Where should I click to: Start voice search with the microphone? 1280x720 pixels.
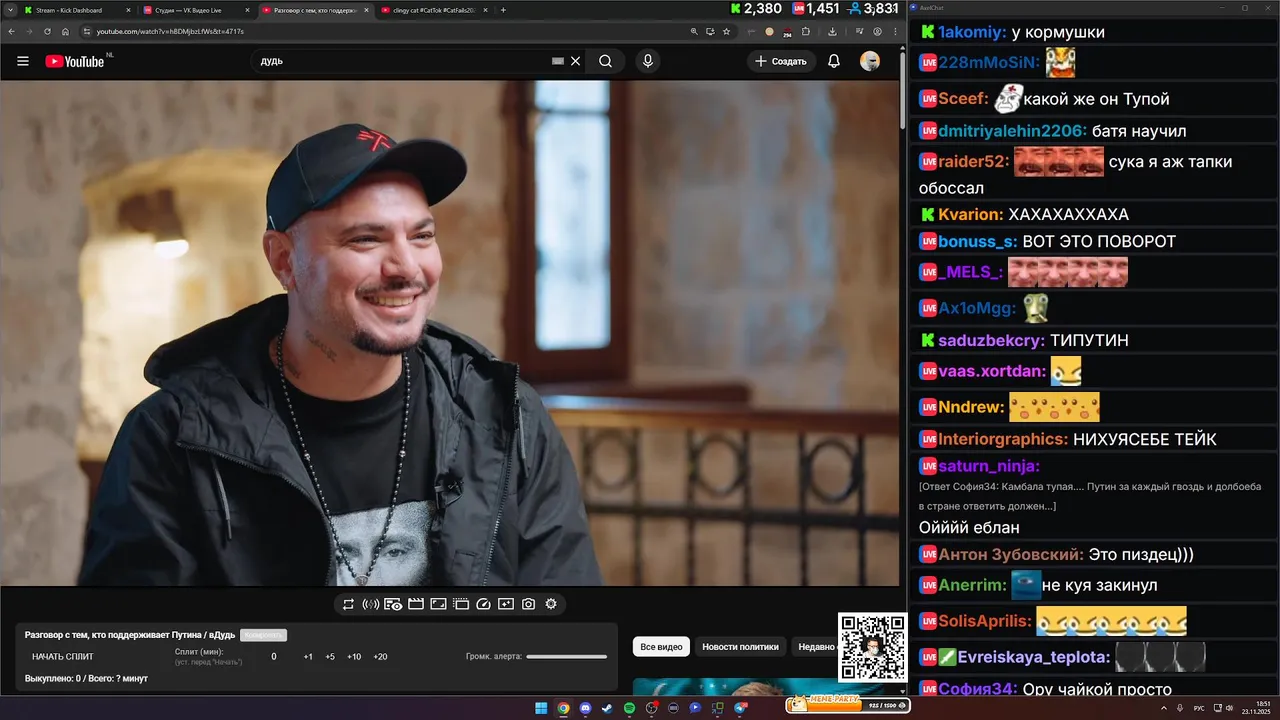[648, 61]
